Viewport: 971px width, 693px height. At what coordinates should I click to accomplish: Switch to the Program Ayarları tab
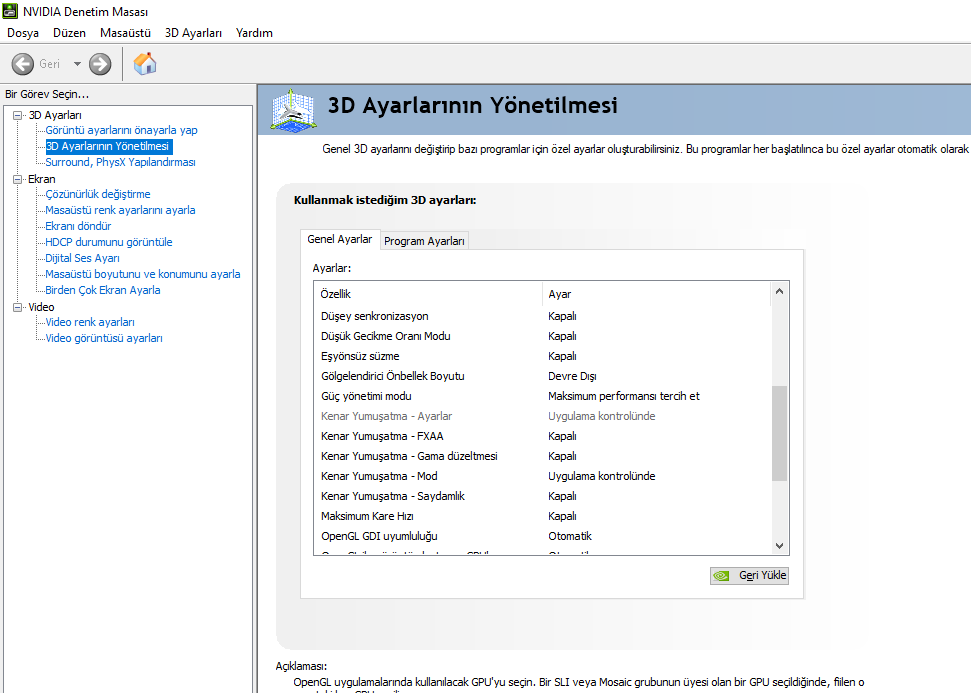pyautogui.click(x=424, y=241)
